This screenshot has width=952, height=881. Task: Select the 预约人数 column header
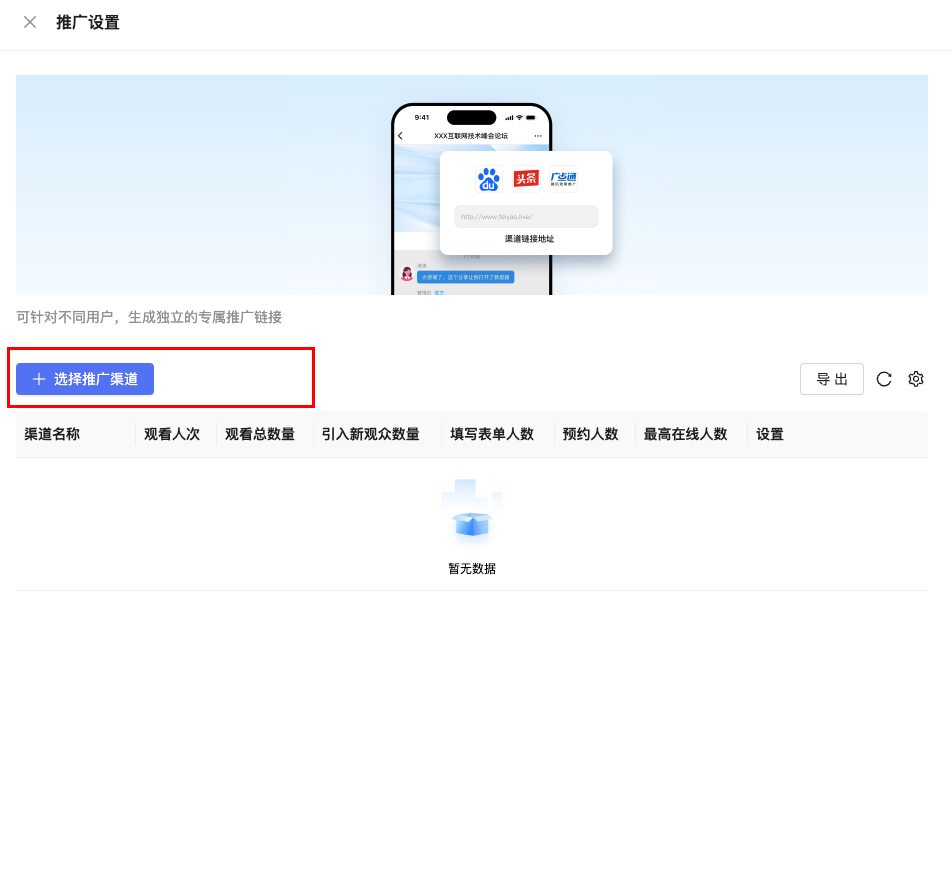pyautogui.click(x=590, y=434)
